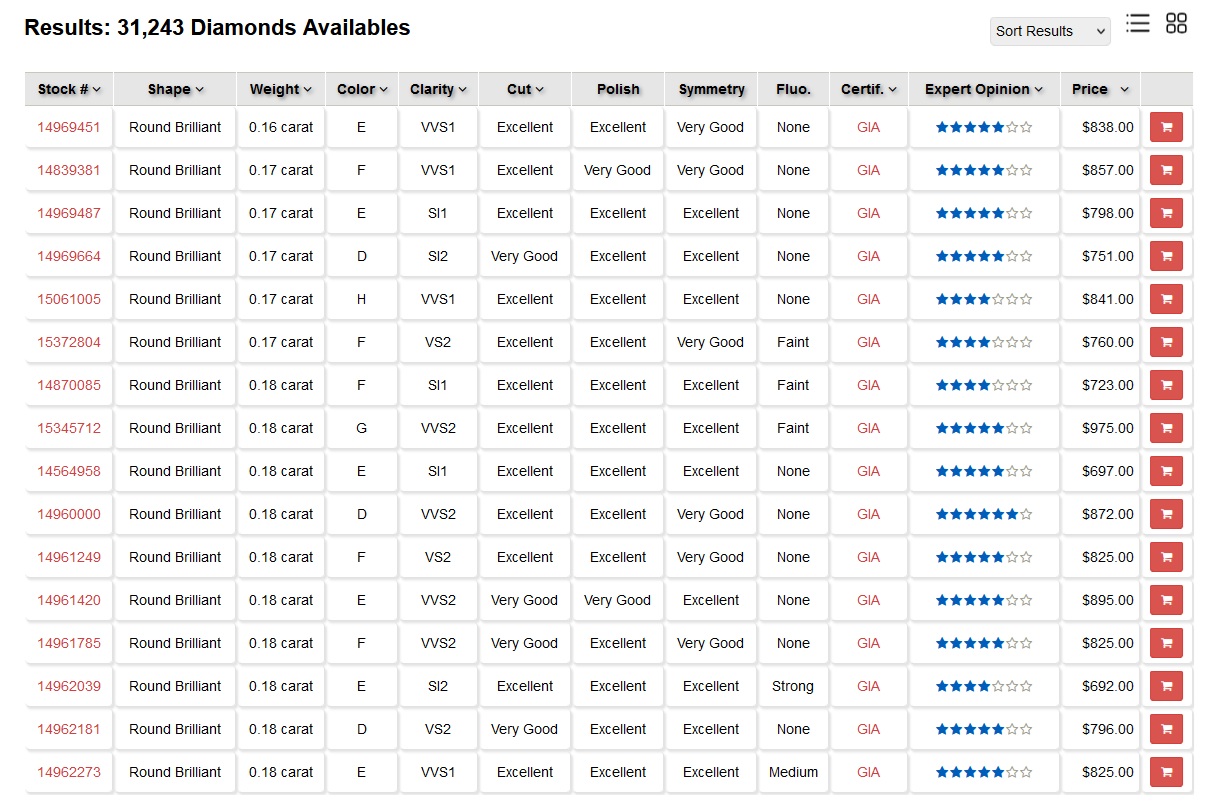Open the Sort Results dropdown
Viewport: 1211px width, 808px height.
point(1050,31)
